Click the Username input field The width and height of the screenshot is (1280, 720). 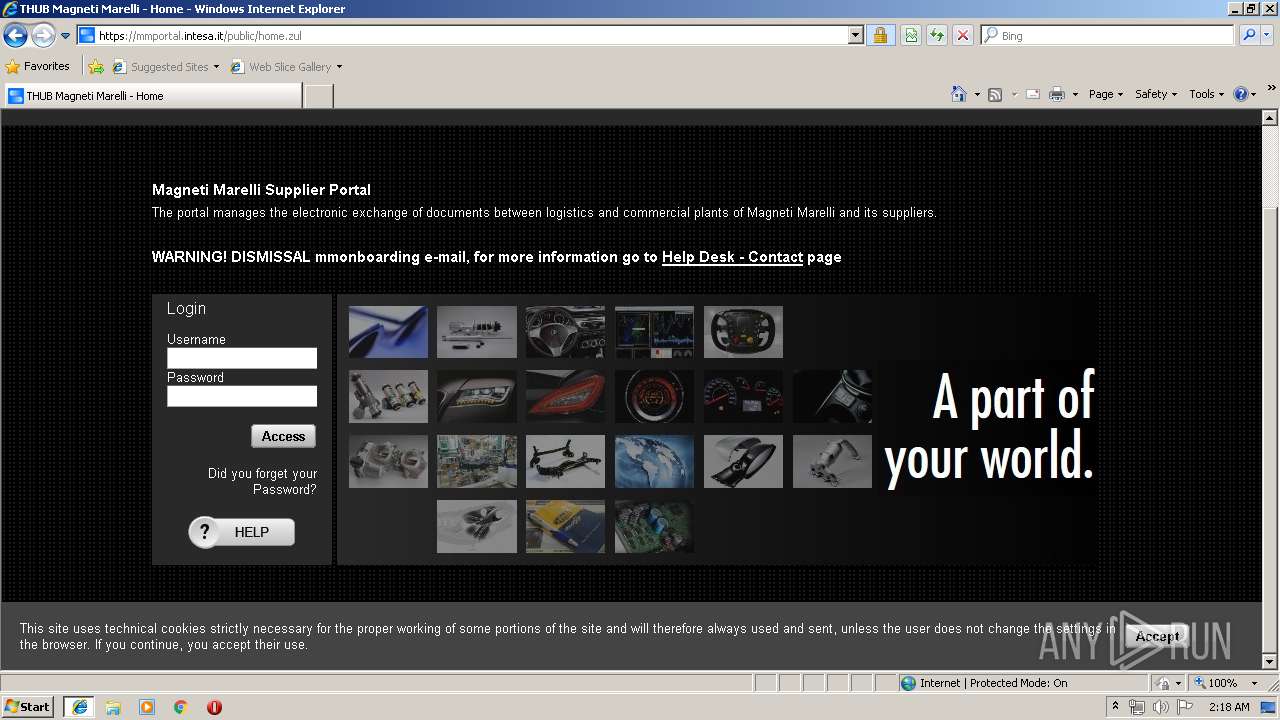tap(242, 358)
